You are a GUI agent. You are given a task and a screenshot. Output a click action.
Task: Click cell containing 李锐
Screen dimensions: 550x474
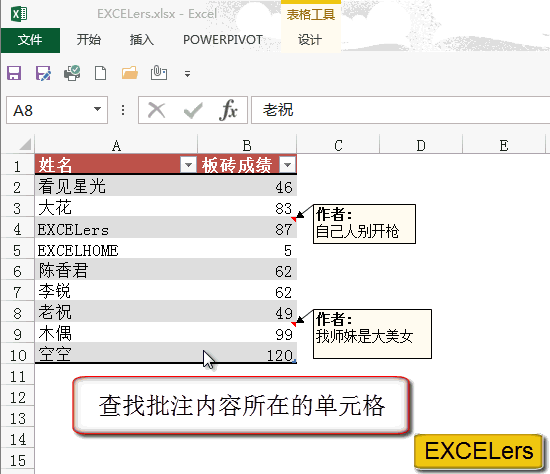coord(116,291)
